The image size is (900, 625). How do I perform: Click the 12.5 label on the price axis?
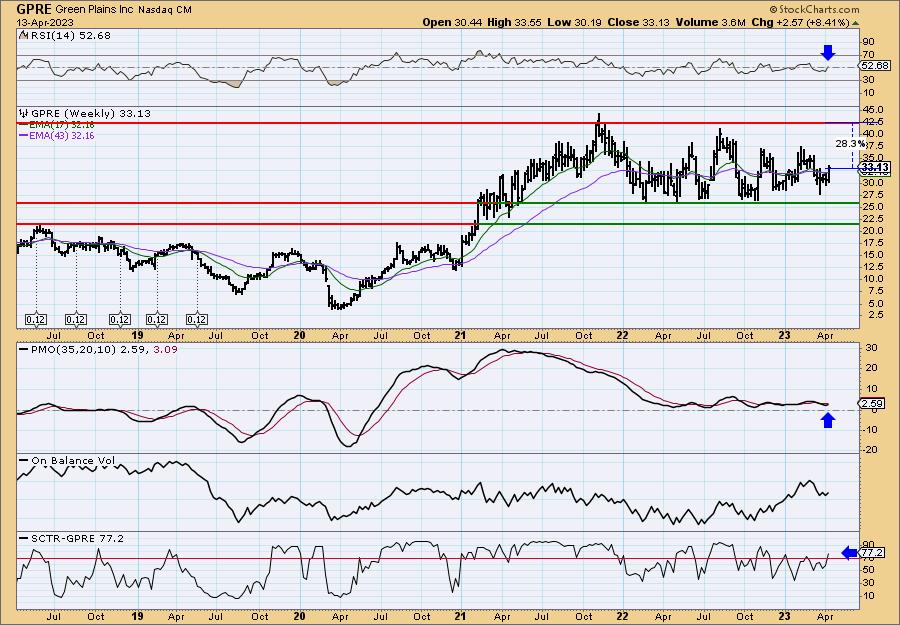[x=874, y=267]
